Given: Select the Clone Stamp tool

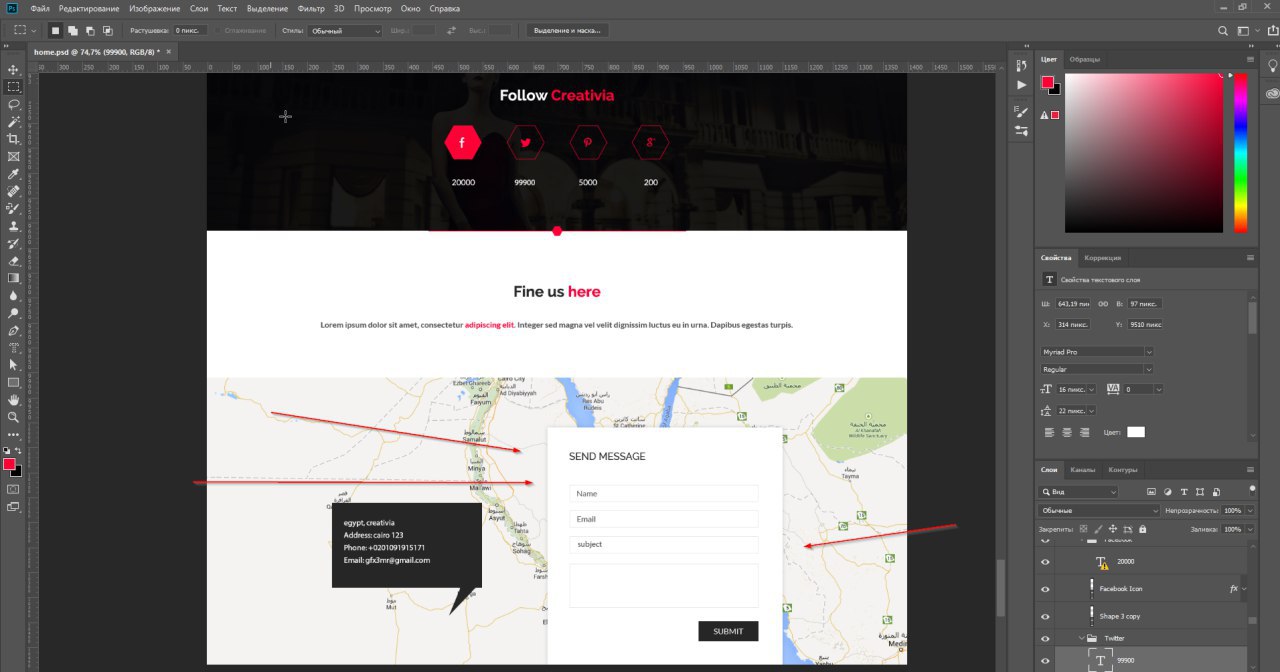Looking at the screenshot, I should tap(13, 226).
